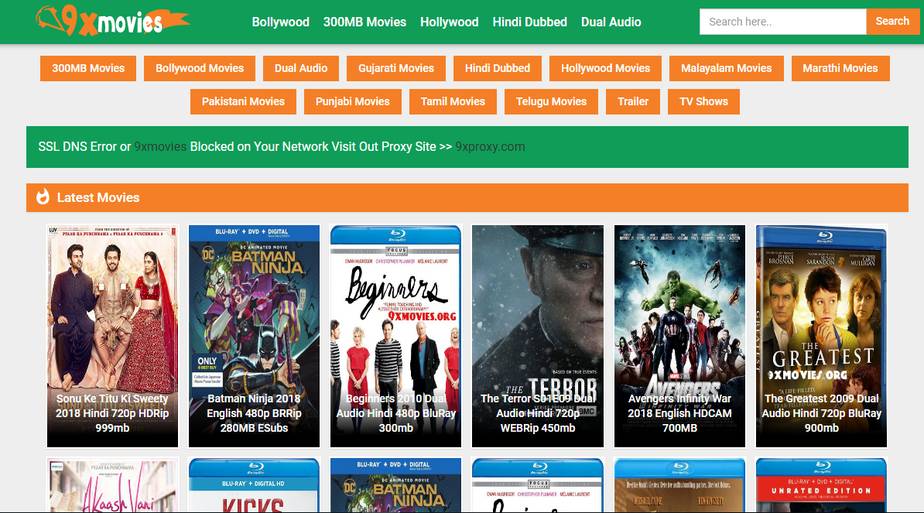Viewport: 924px width, 513px height.
Task: Open the Dual Audio orange category tag
Action: pos(301,68)
